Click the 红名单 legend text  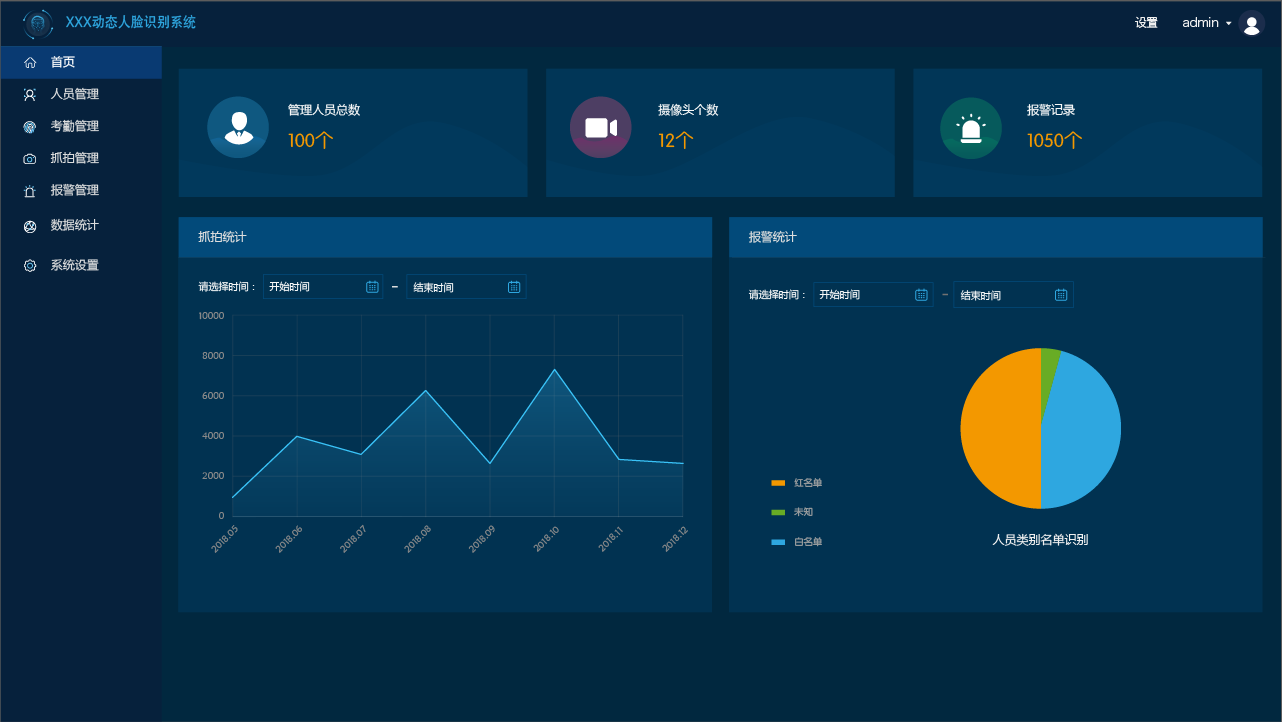point(808,483)
